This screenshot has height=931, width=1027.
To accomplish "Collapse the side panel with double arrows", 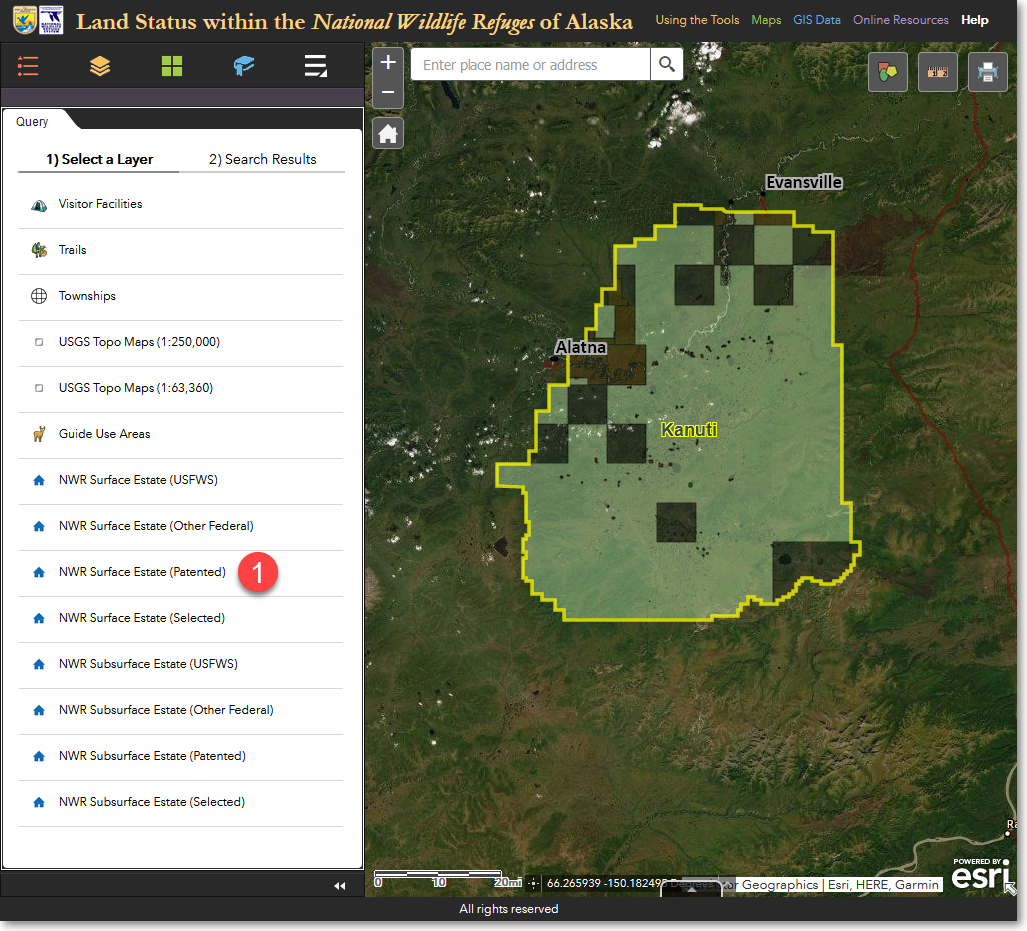I will [x=340, y=885].
